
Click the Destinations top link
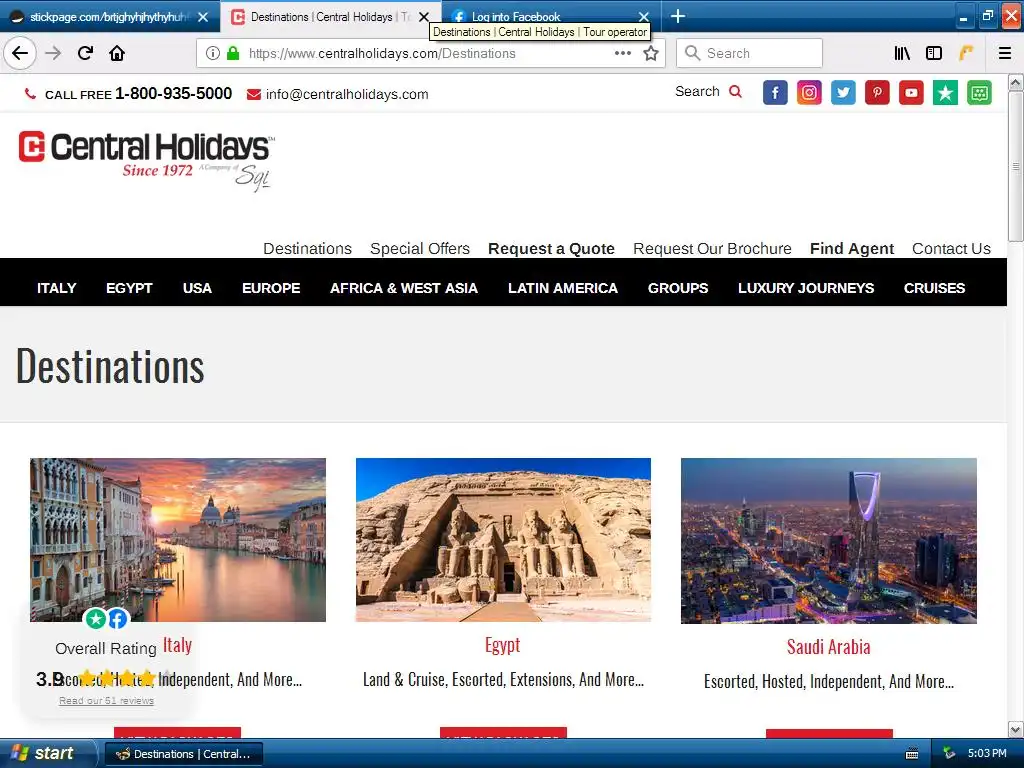[308, 248]
